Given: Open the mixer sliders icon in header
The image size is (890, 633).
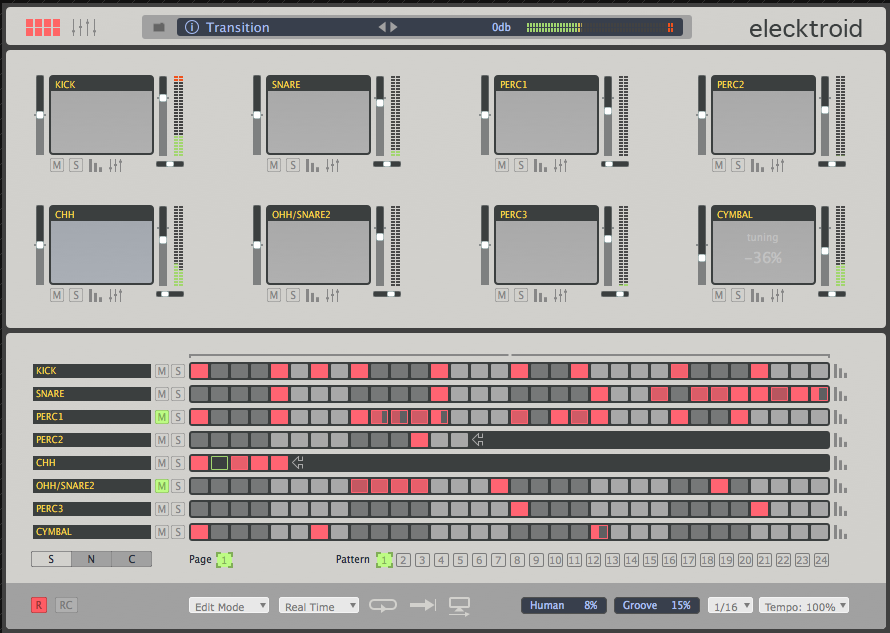Looking at the screenshot, I should pyautogui.click(x=83, y=27).
